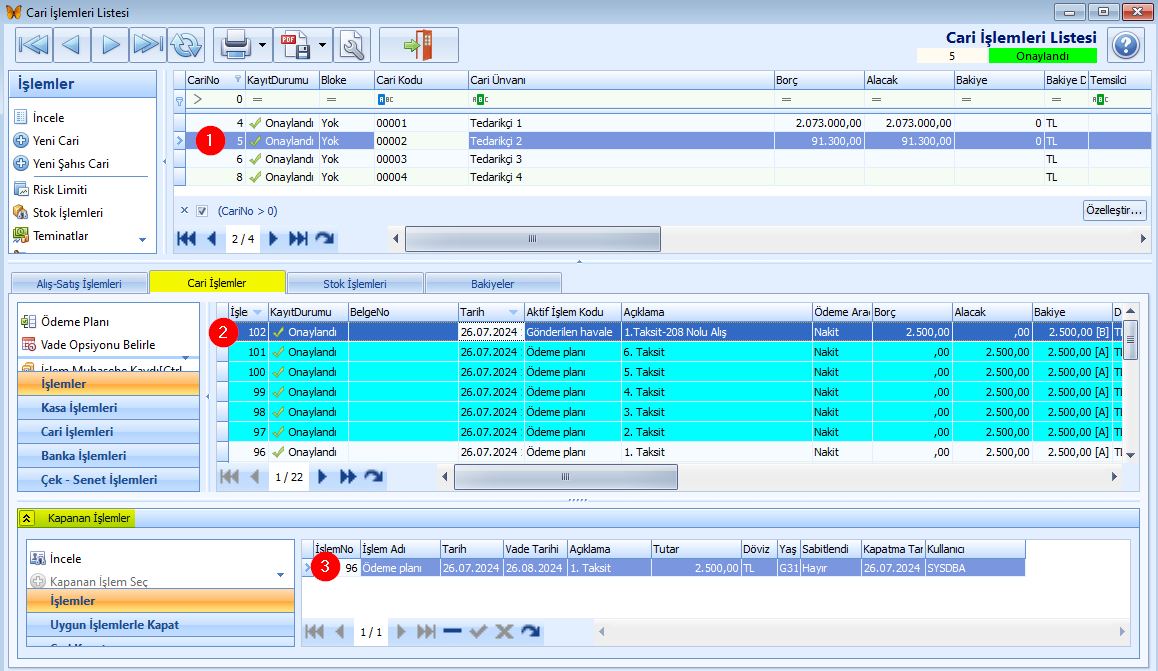The height and width of the screenshot is (671, 1158).
Task: Expand more items in İşlemler panel
Action: pyautogui.click(x=143, y=240)
